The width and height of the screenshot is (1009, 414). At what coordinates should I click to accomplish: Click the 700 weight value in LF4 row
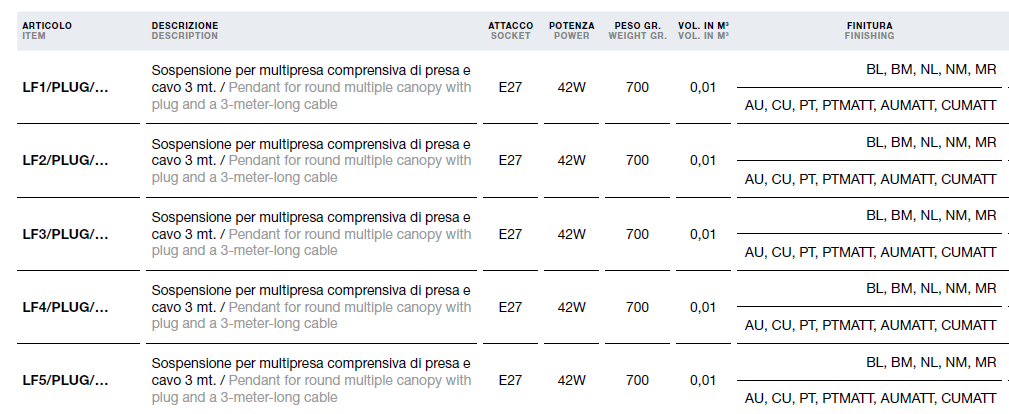pos(637,307)
